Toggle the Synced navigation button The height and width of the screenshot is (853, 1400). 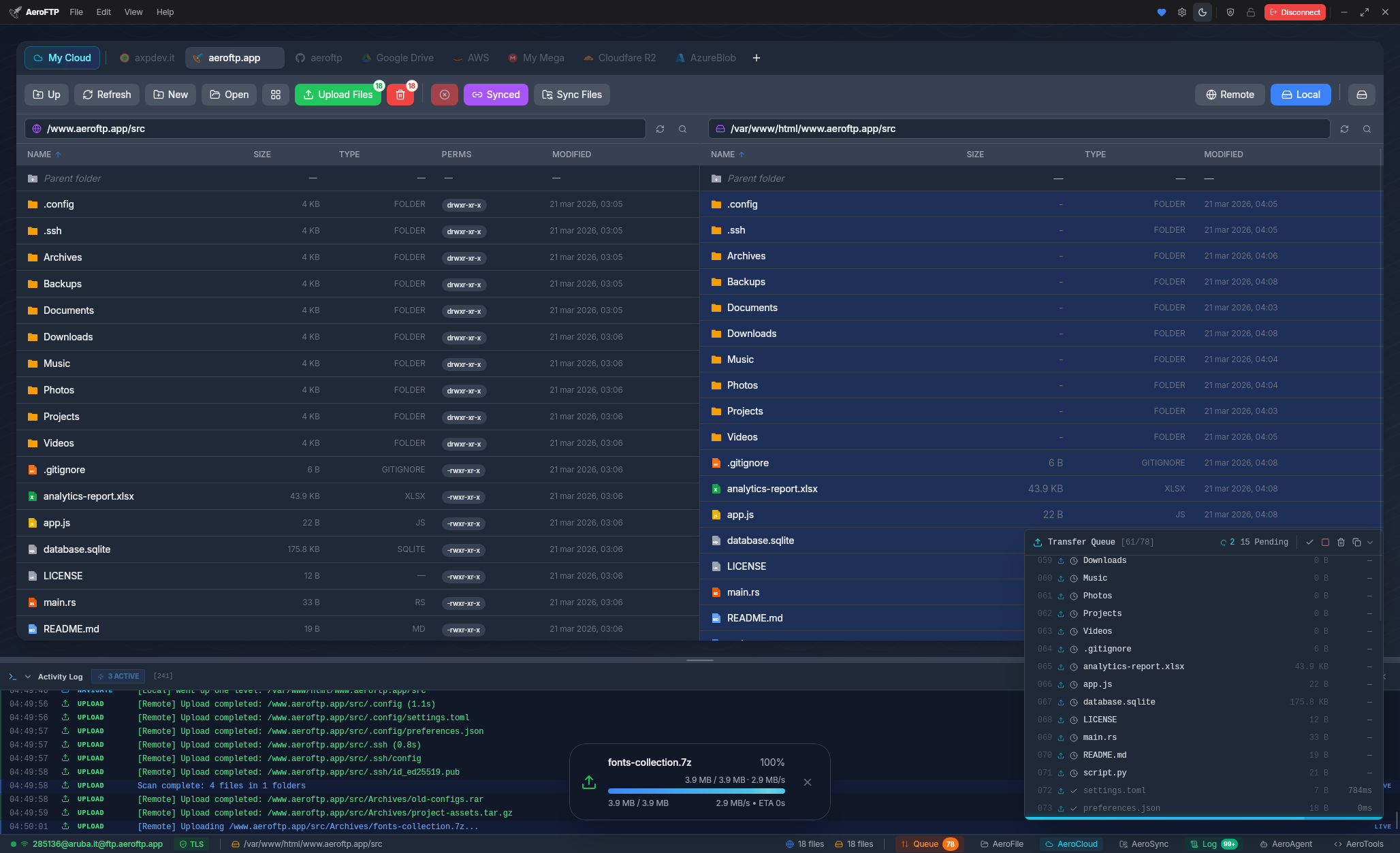tap(496, 95)
